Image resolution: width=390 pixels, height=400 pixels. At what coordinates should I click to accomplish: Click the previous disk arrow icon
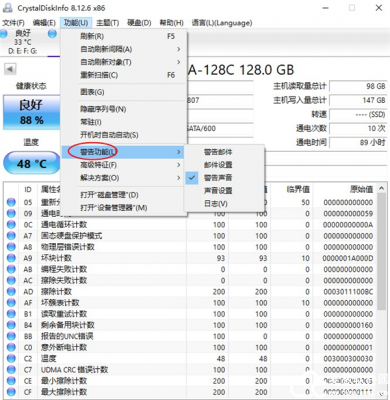pyautogui.click(x=10, y=69)
